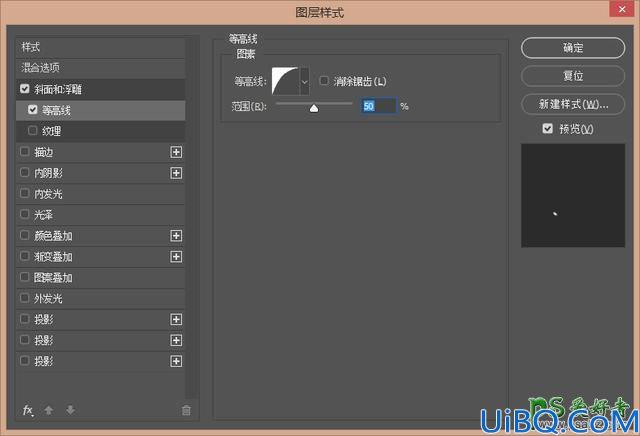Image resolution: width=640 pixels, height=436 pixels.
Task: Click the plus icon on the 描边 row
Action: pyautogui.click(x=176, y=152)
